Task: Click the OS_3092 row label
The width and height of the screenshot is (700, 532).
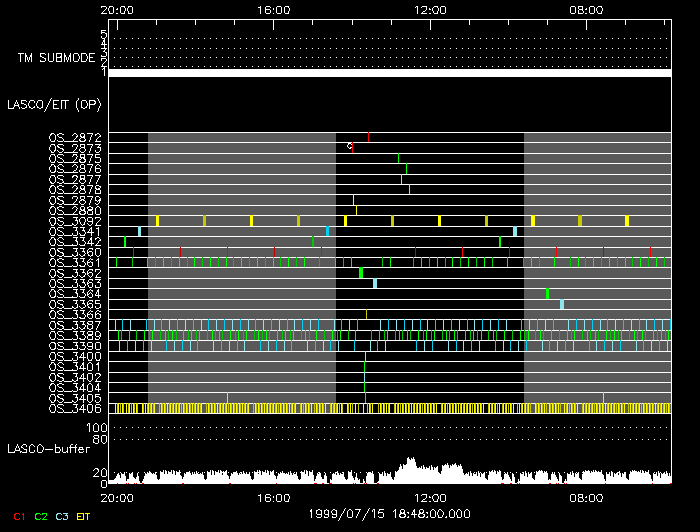Action: click(75, 221)
